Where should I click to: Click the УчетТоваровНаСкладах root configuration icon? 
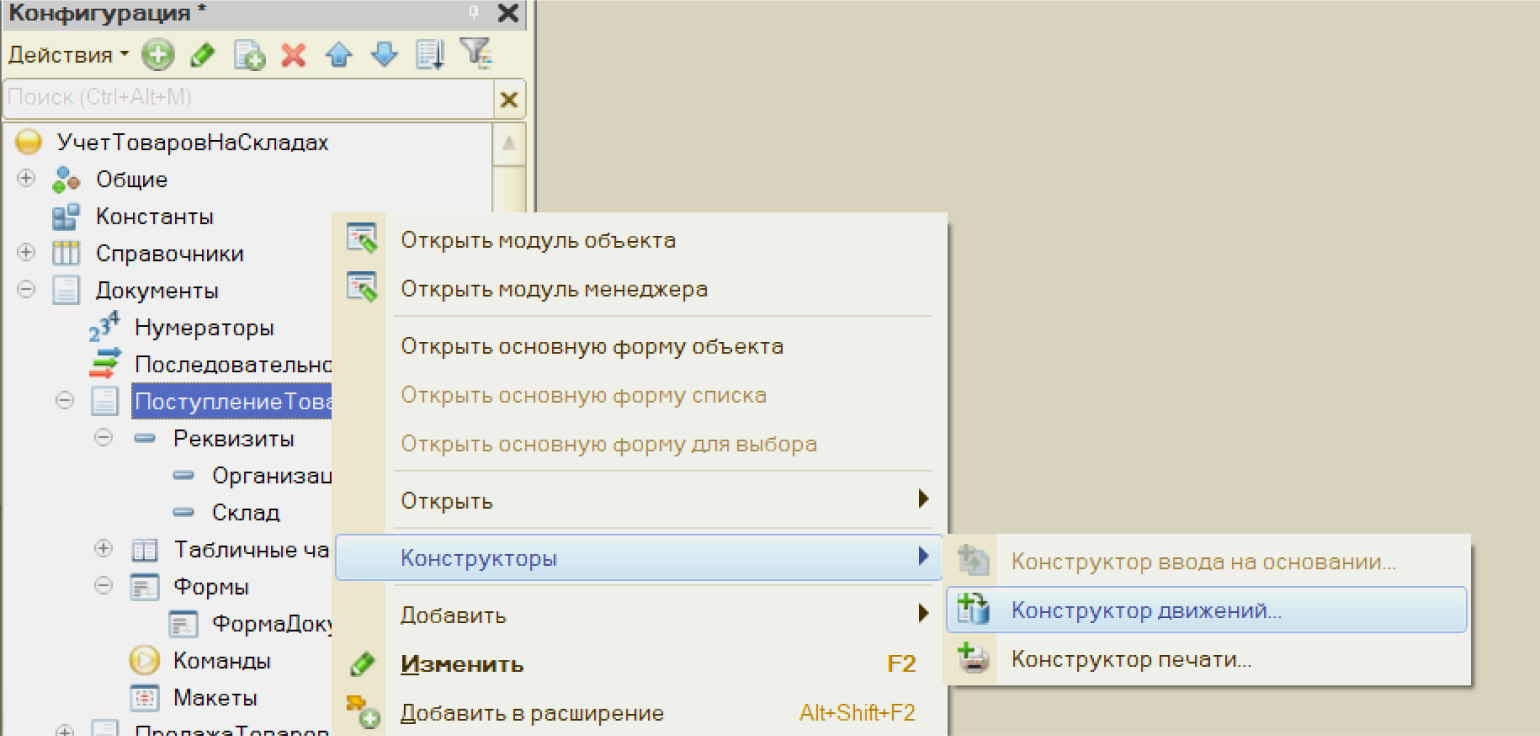pos(28,142)
